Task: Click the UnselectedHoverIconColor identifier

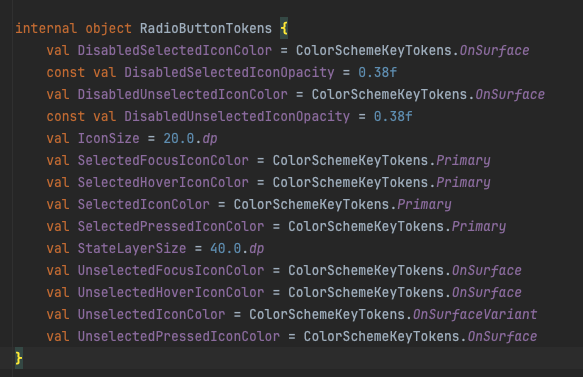Action: coord(171,292)
